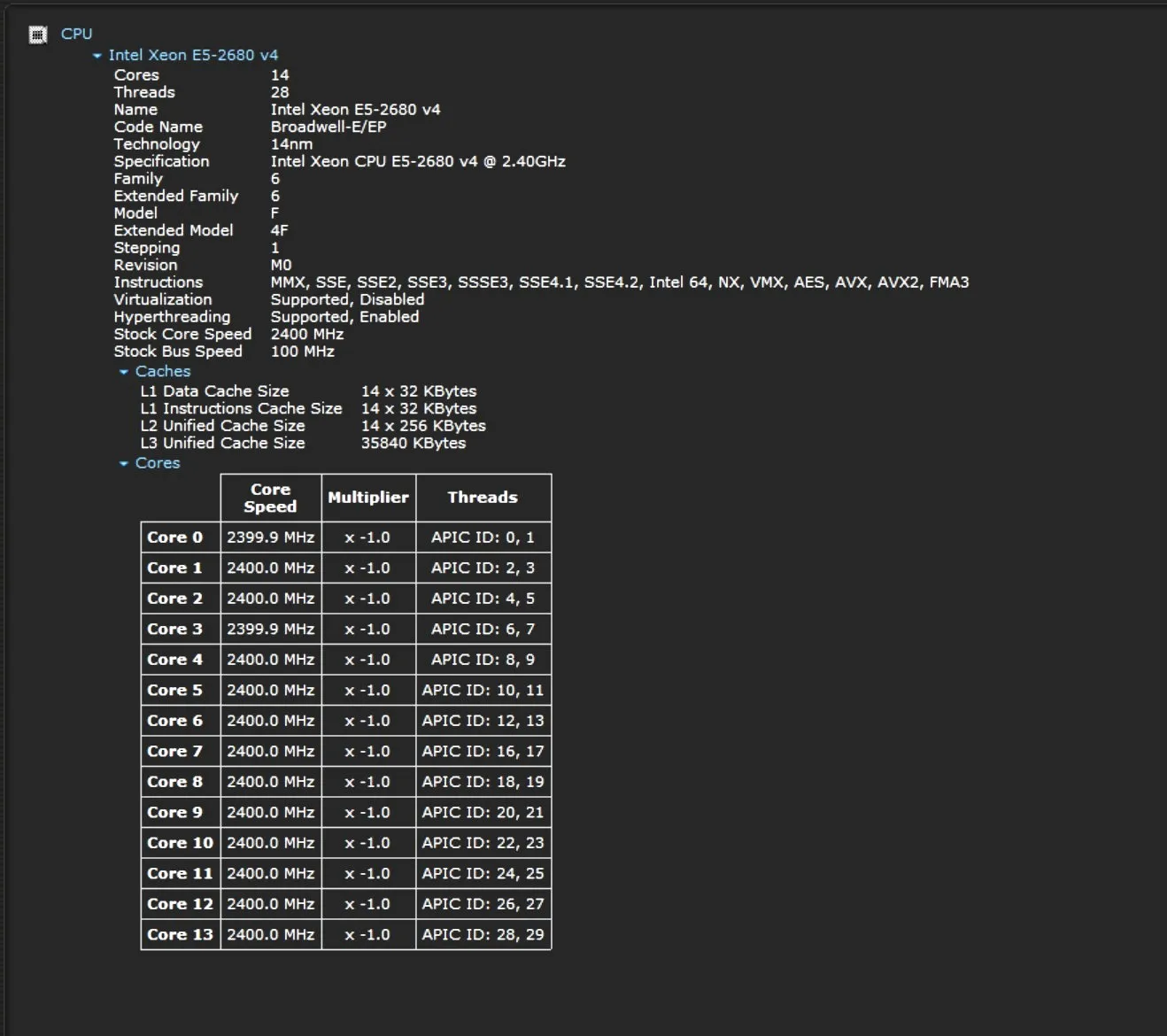This screenshot has width=1167, height=1036.
Task: Open the CPU section heading
Action: [x=76, y=34]
